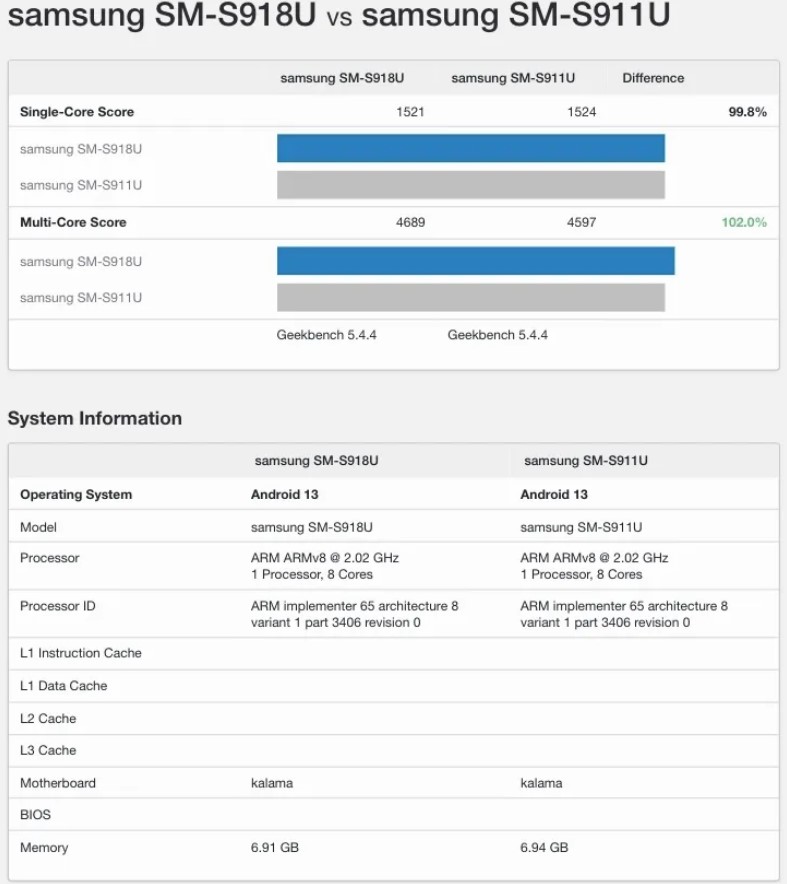Click the SM-S918U header in score table

click(342, 78)
